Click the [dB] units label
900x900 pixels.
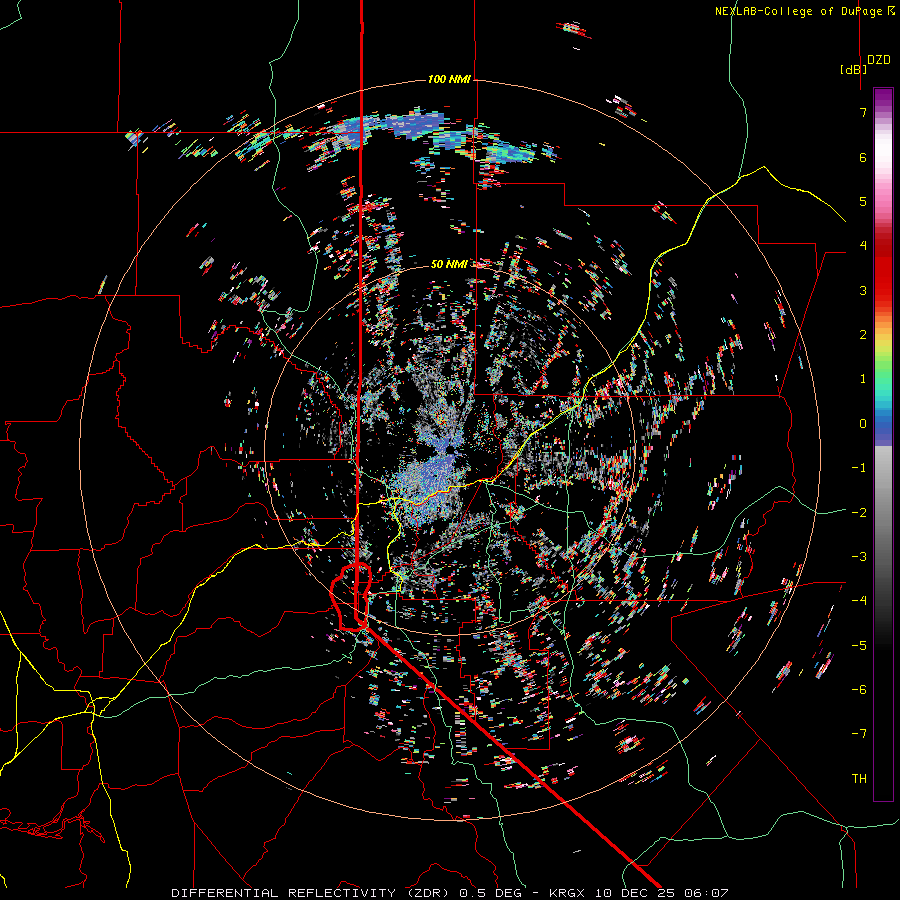tap(854, 69)
